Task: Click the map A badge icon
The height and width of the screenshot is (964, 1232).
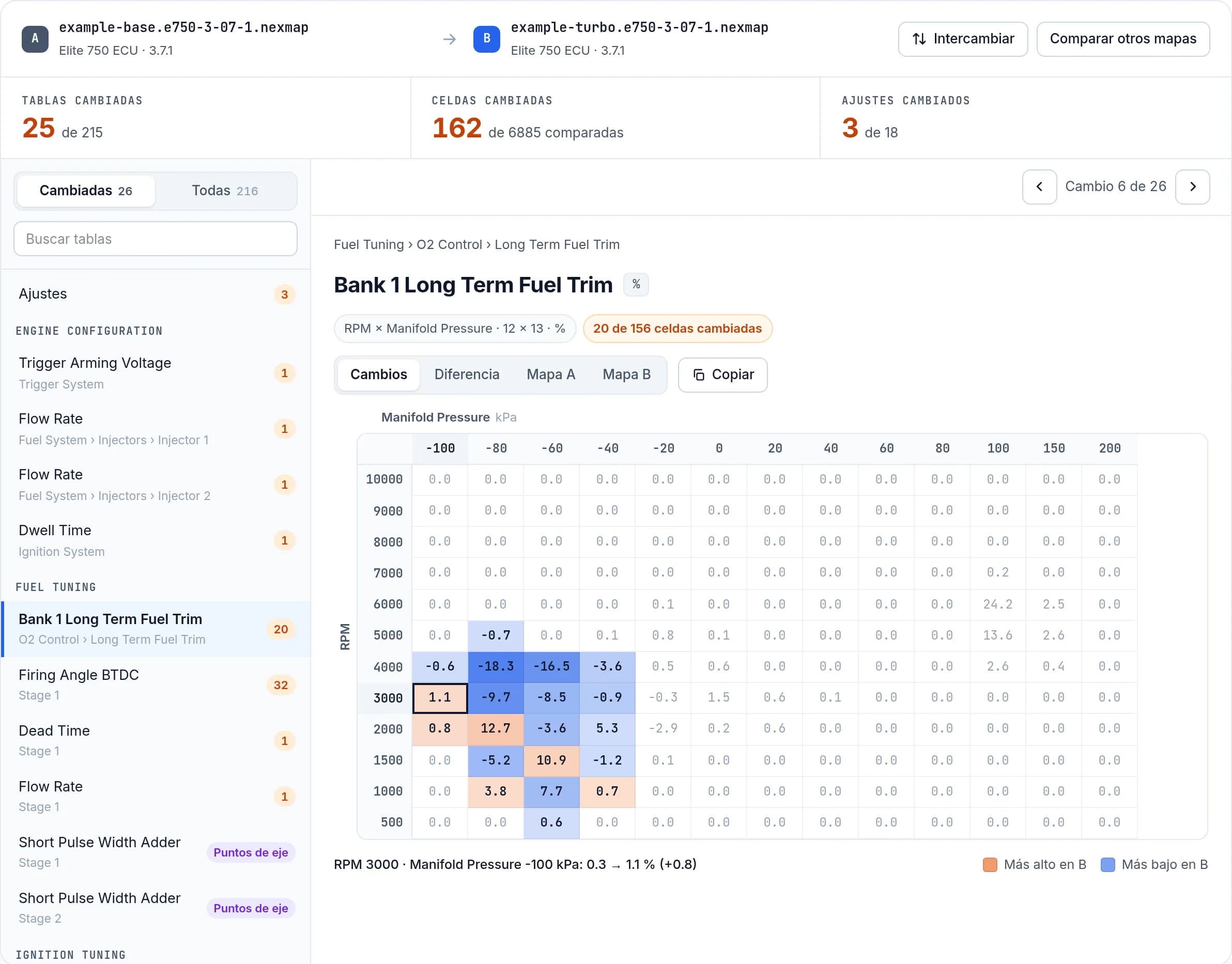Action: (35, 39)
